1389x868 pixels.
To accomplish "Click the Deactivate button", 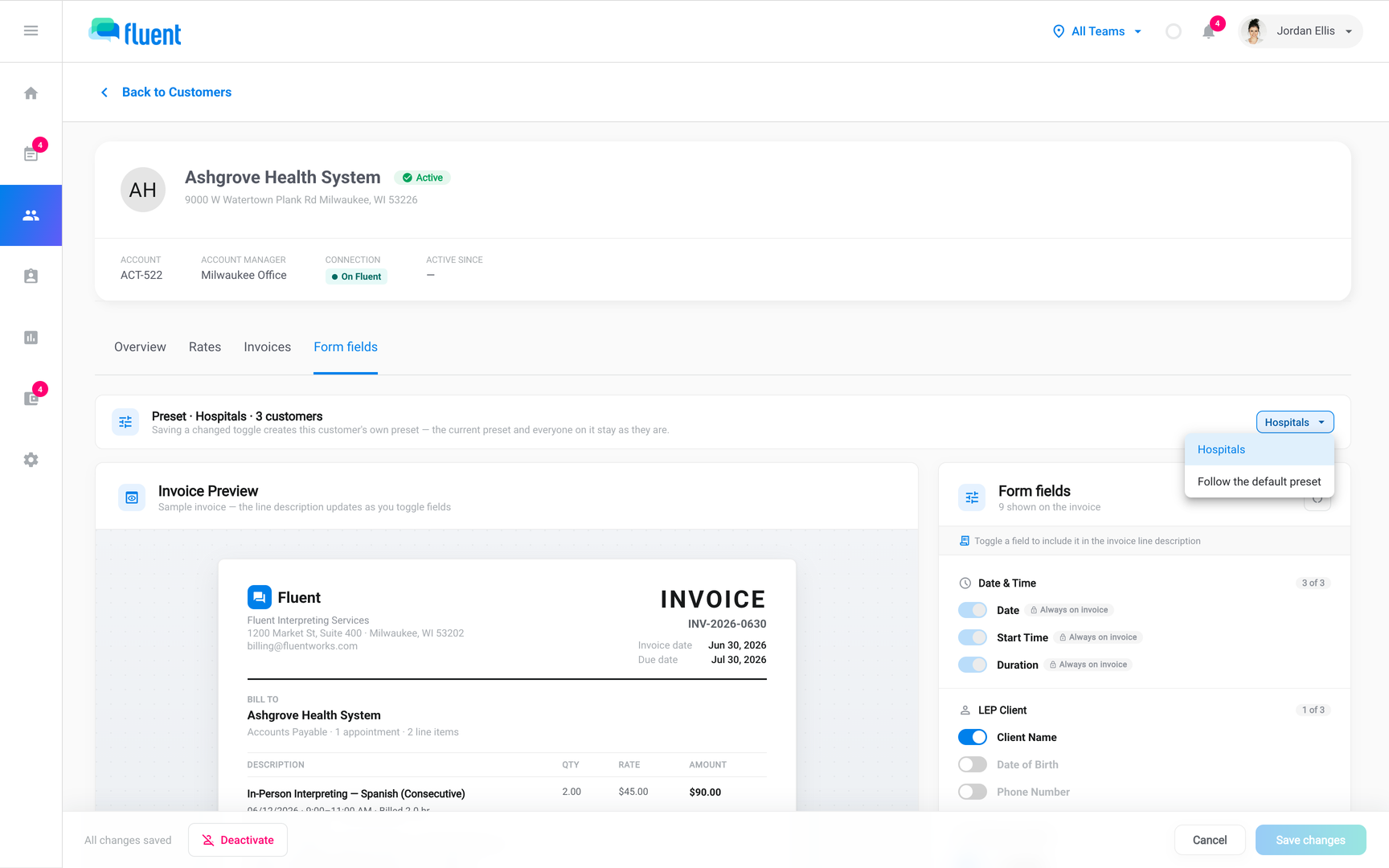I will point(238,840).
